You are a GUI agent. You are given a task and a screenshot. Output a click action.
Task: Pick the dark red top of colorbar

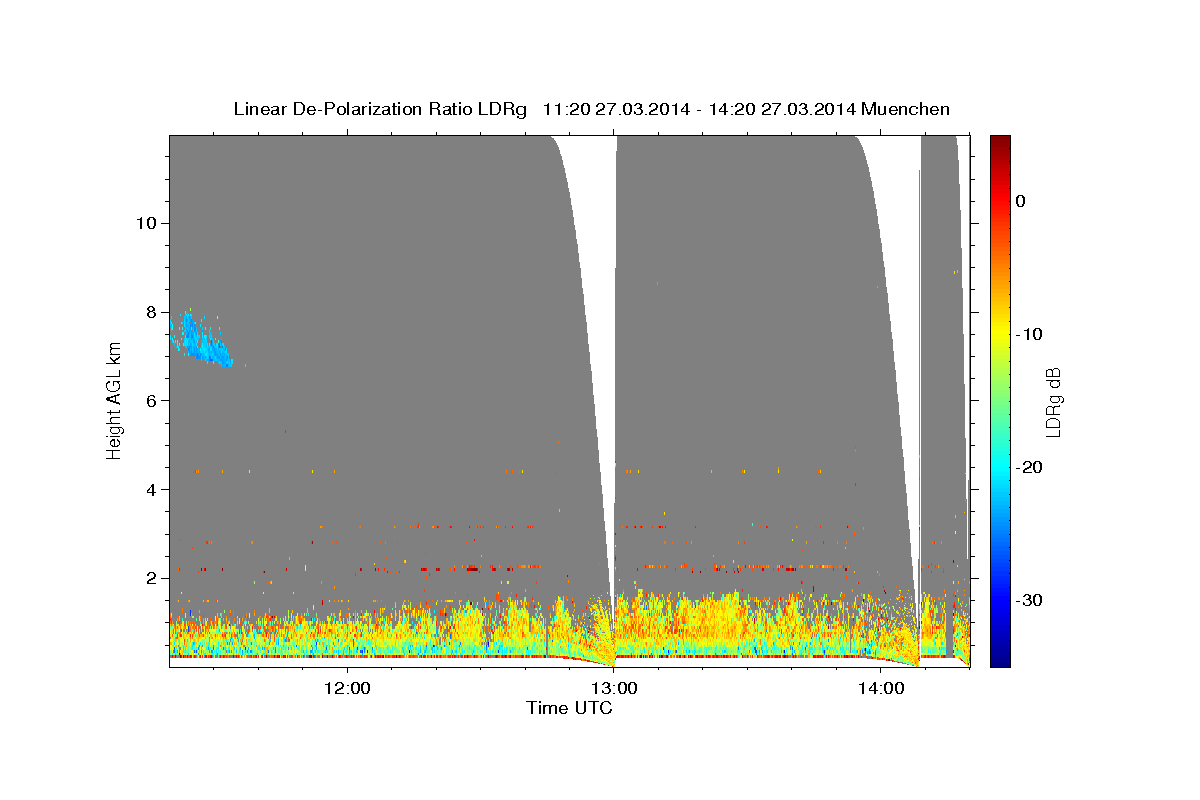click(x=1000, y=142)
